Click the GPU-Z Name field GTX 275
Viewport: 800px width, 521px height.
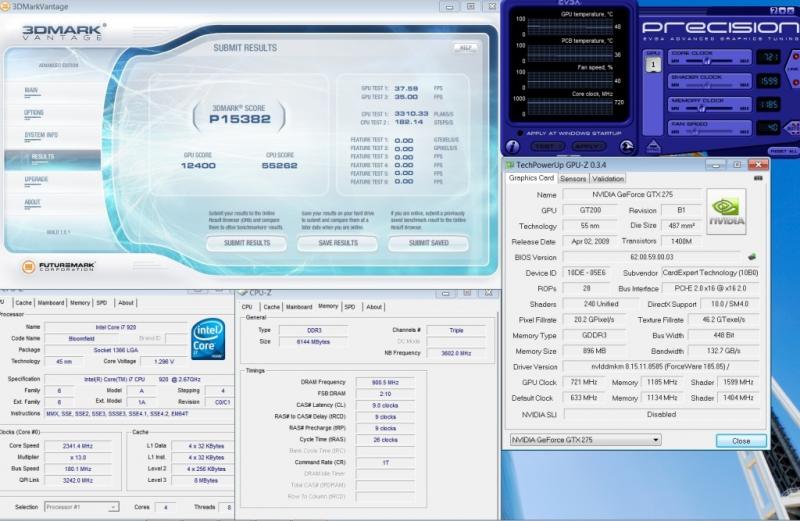click(632, 194)
